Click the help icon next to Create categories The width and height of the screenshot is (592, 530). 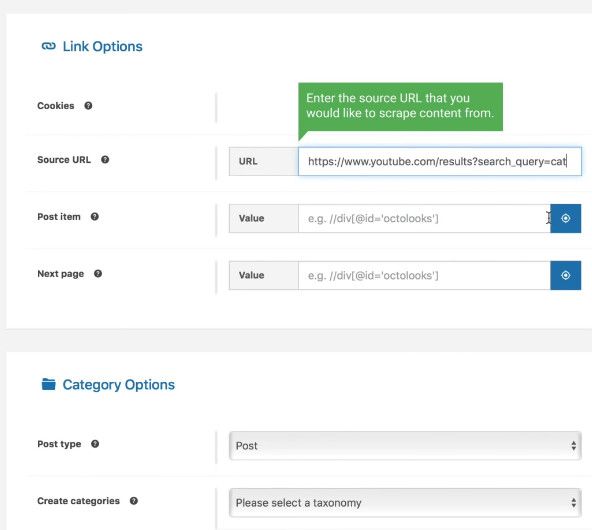(134, 501)
